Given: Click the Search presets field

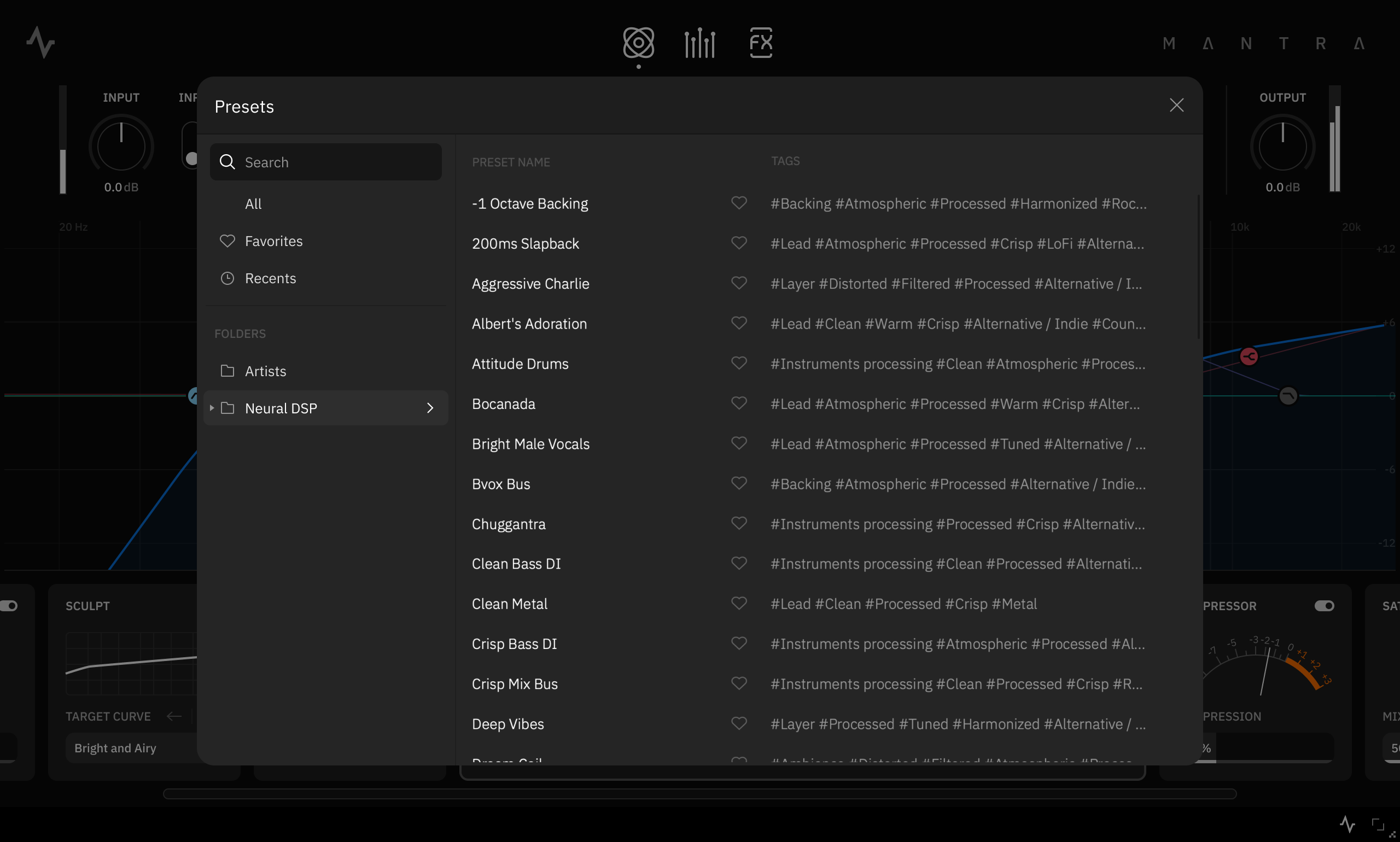Looking at the screenshot, I should click(326, 162).
